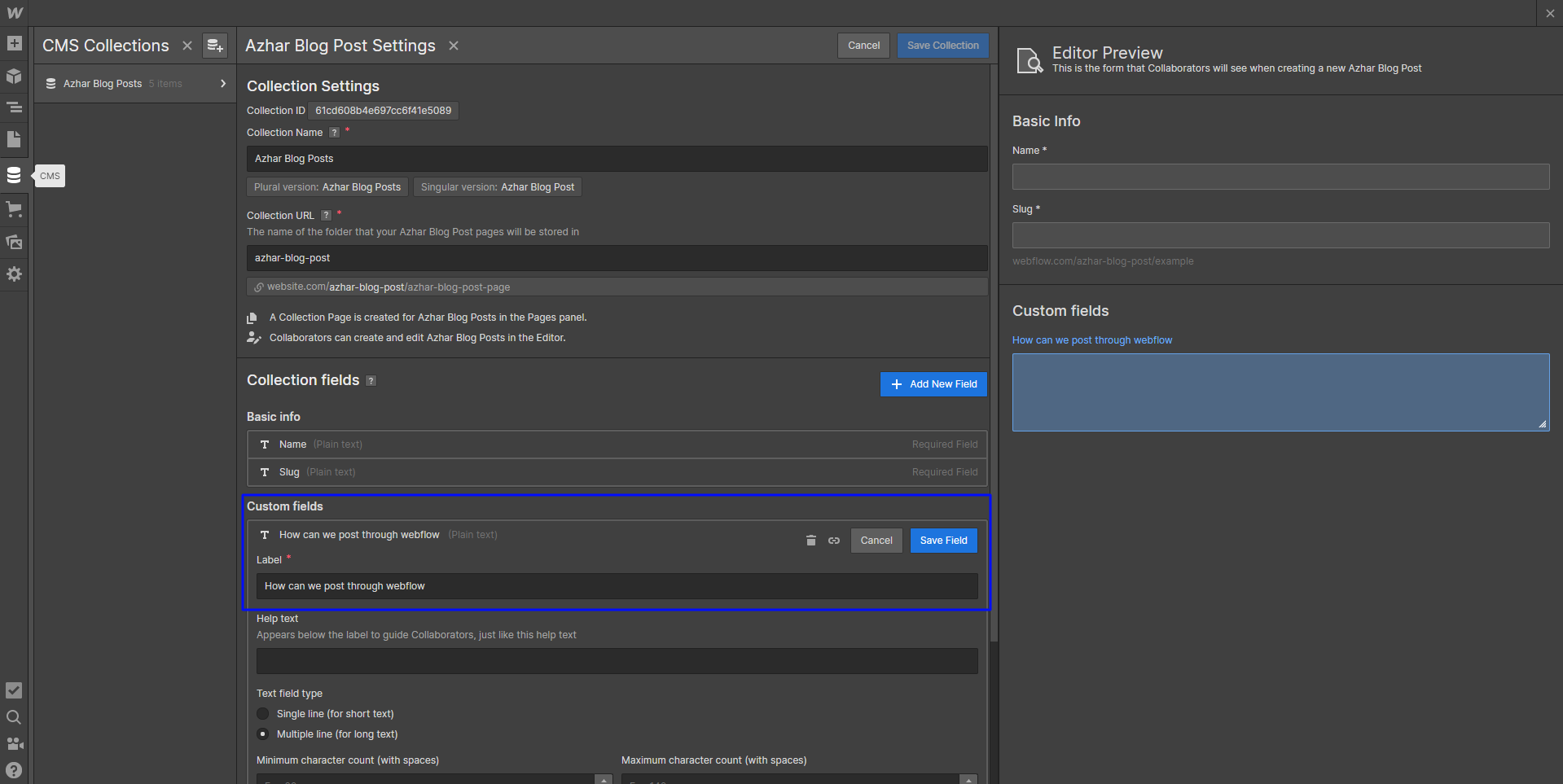The image size is (1563, 784).
Task: Open the Pages panel
Action: pos(14,139)
